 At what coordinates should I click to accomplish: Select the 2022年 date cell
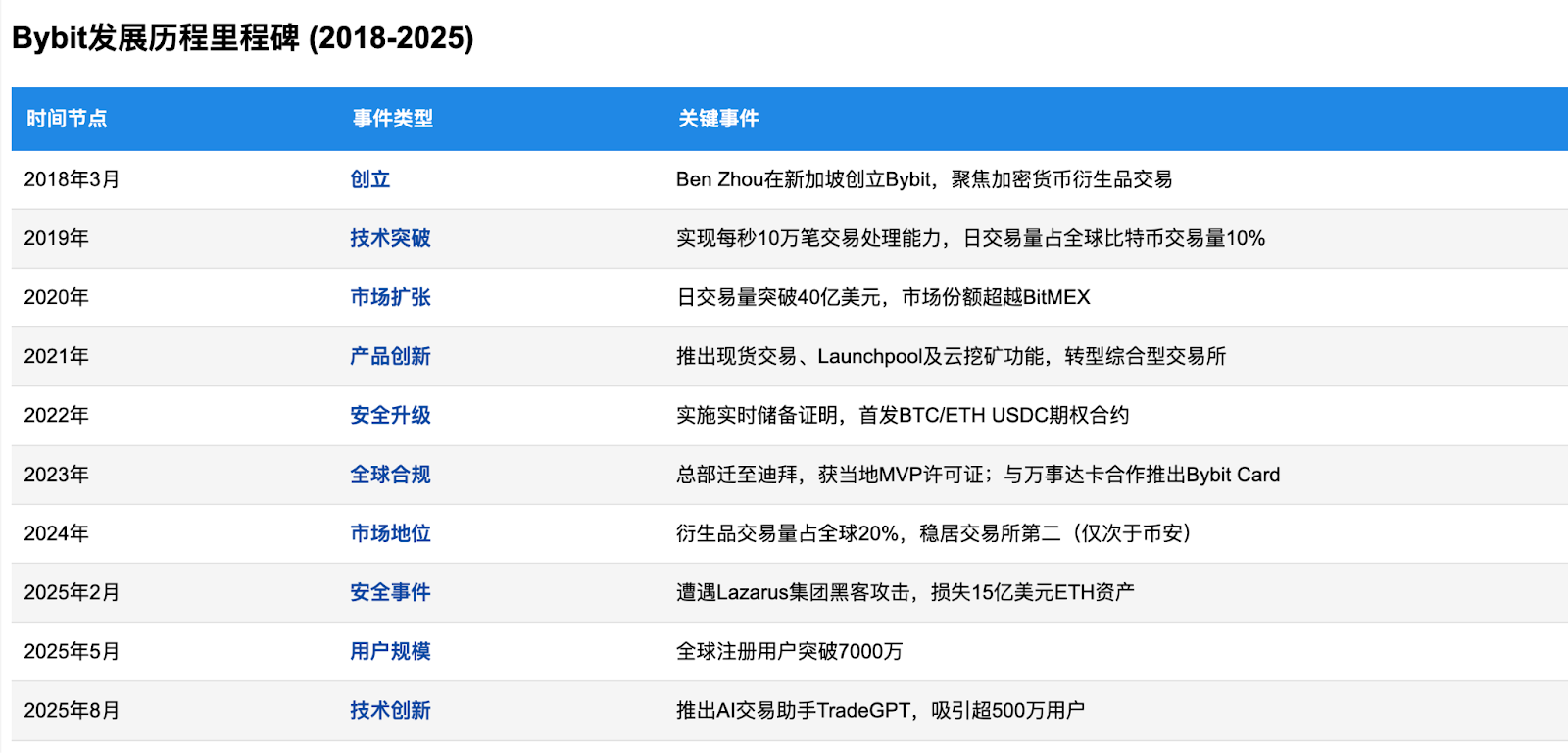pos(56,415)
